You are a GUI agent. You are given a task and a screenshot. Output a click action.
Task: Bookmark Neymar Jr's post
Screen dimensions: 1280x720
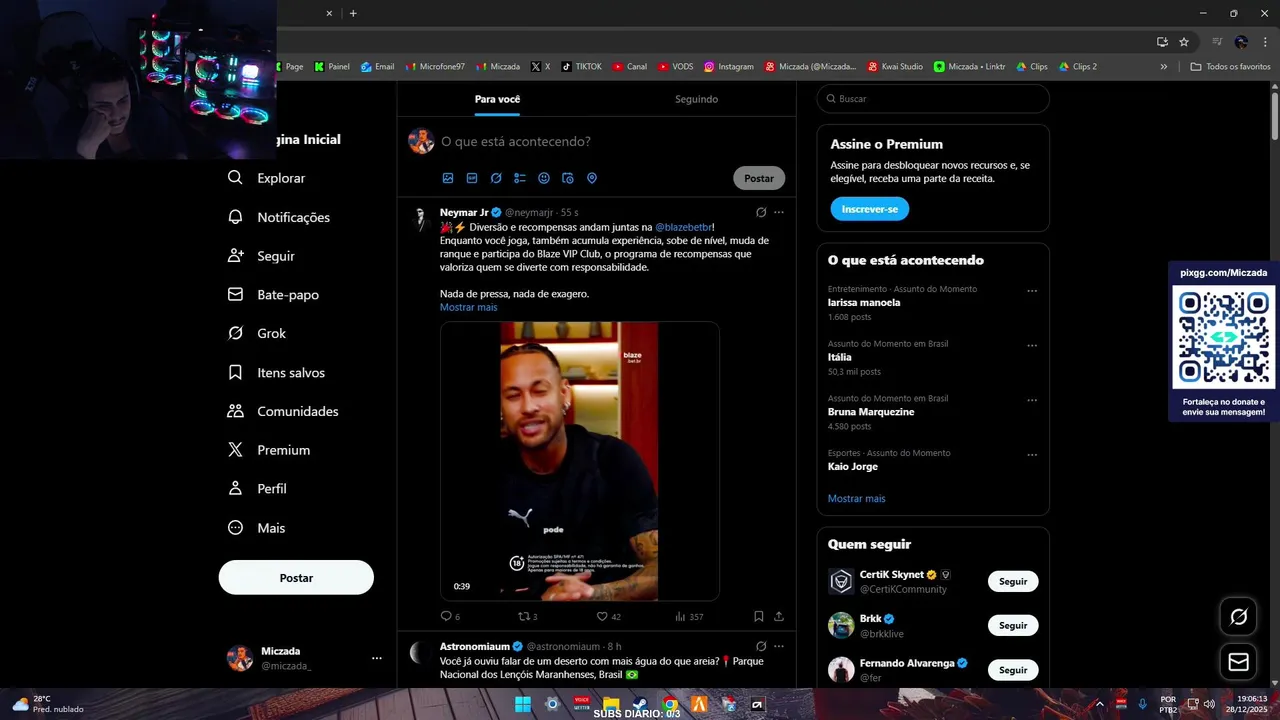point(759,617)
